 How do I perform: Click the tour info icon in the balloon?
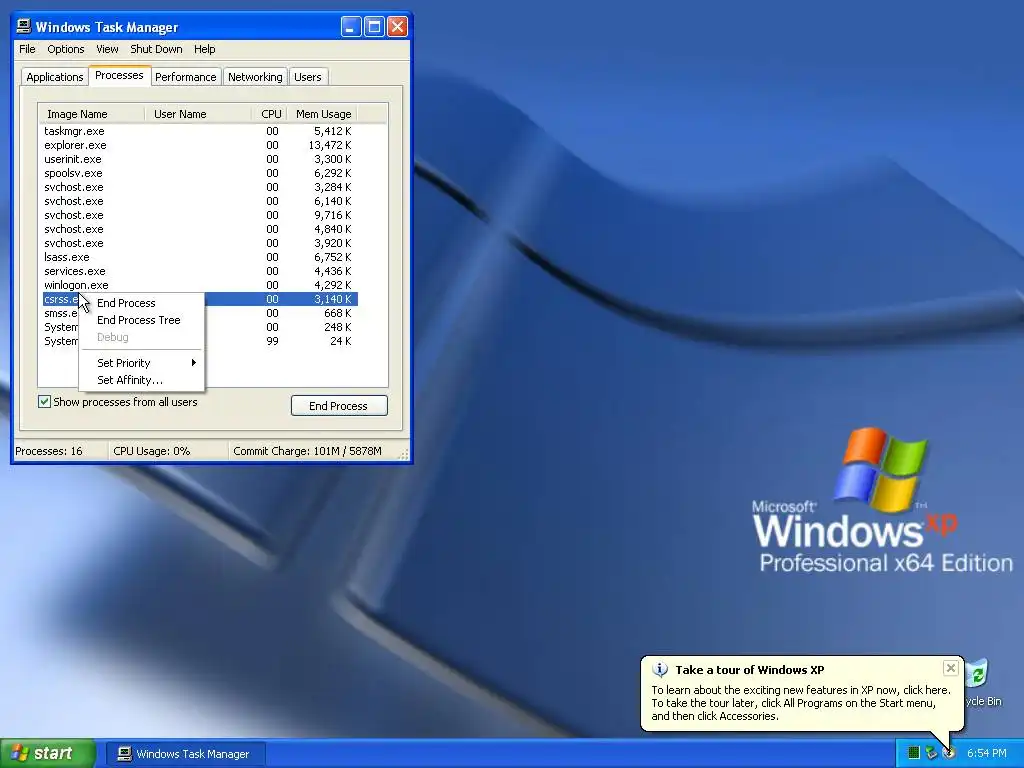click(x=660, y=669)
